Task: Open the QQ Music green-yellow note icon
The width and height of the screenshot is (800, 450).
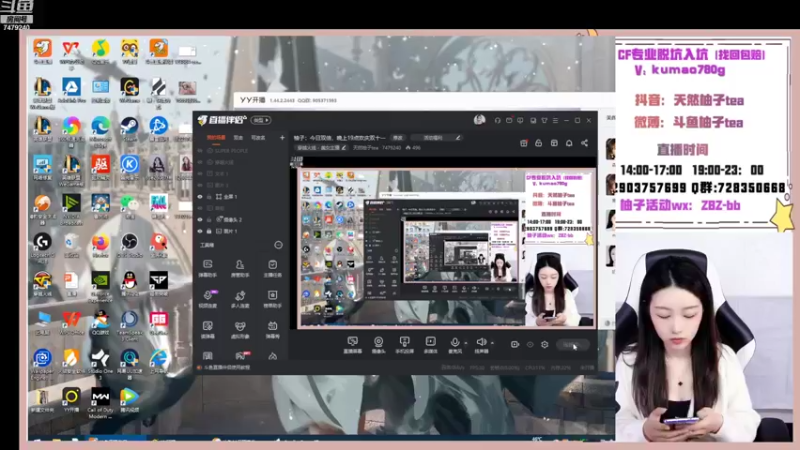Action: coord(101,51)
